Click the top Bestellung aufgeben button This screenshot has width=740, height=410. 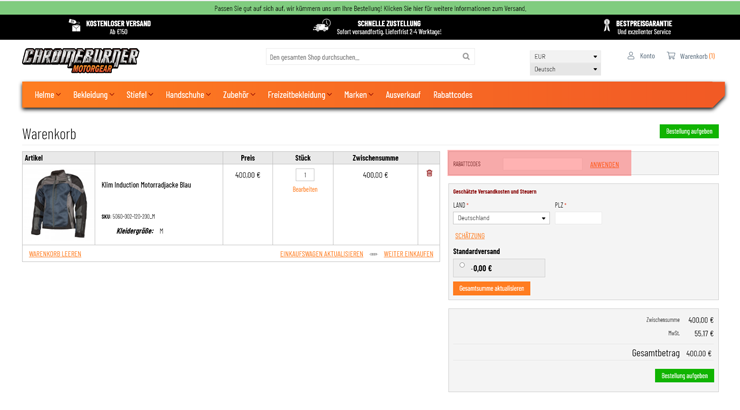tap(689, 131)
